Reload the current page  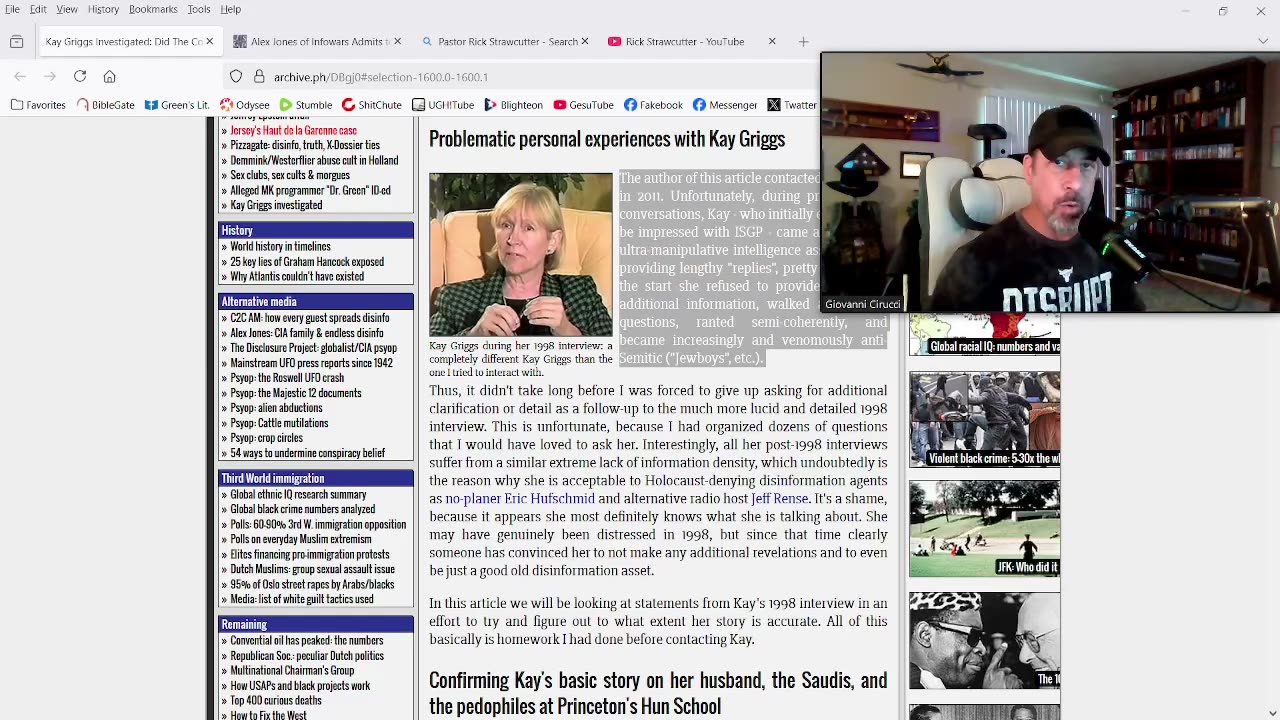(80, 77)
